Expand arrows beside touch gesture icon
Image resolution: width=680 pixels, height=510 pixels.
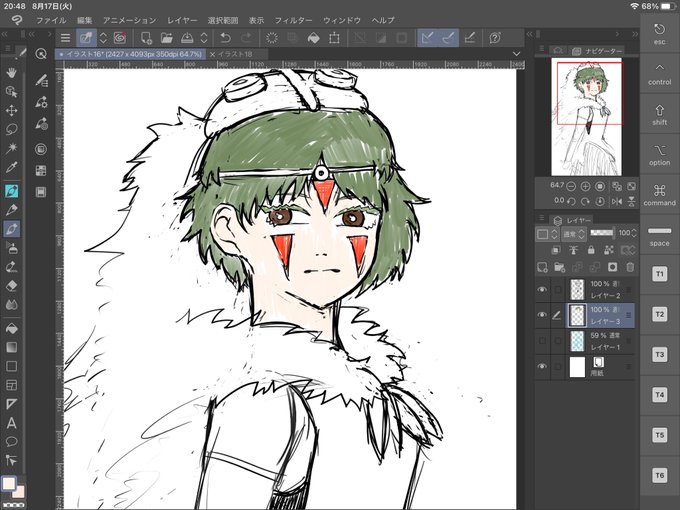coord(103,38)
